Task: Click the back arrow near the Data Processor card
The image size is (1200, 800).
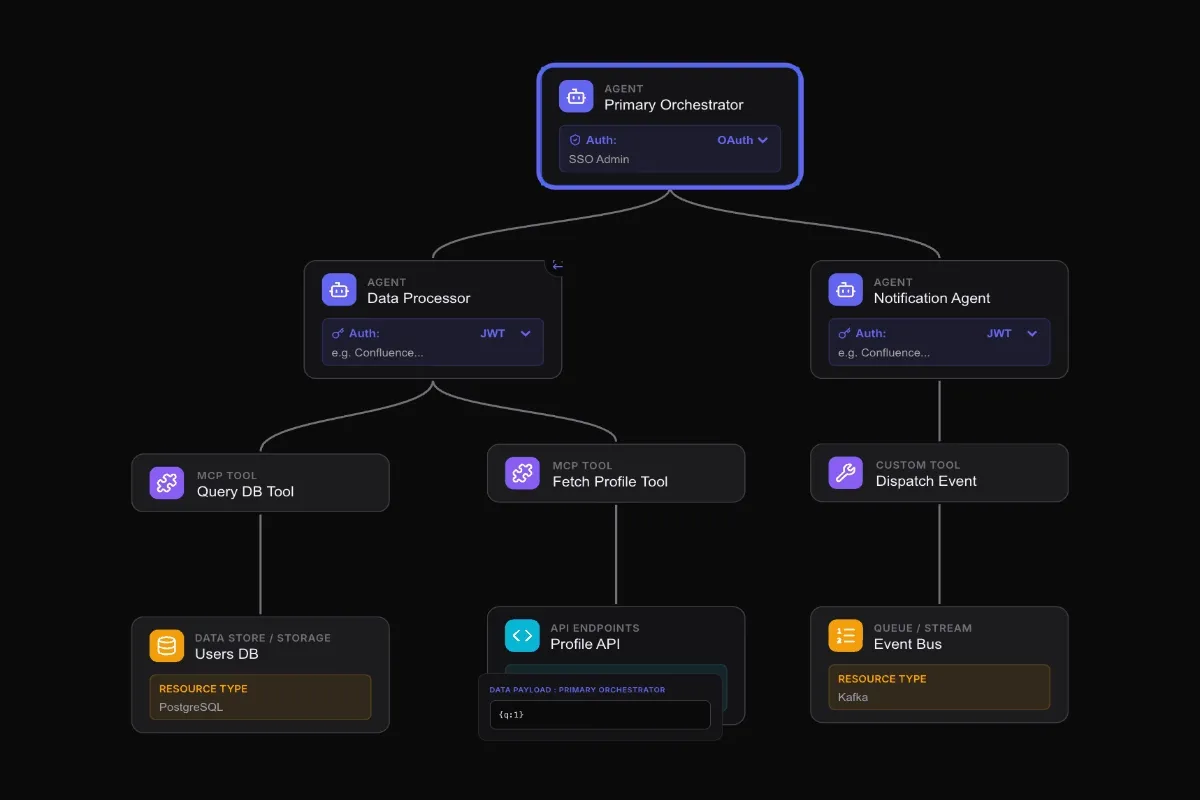Action: 556,265
